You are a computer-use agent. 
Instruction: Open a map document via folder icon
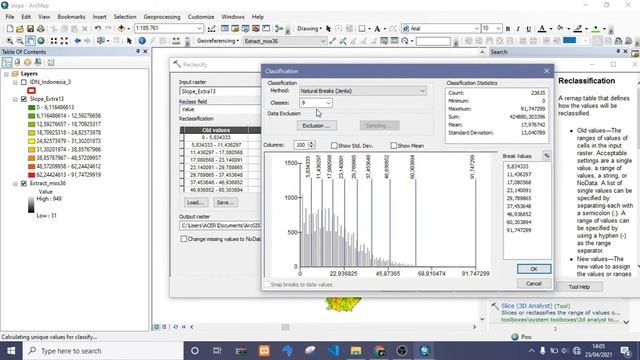click(20, 29)
